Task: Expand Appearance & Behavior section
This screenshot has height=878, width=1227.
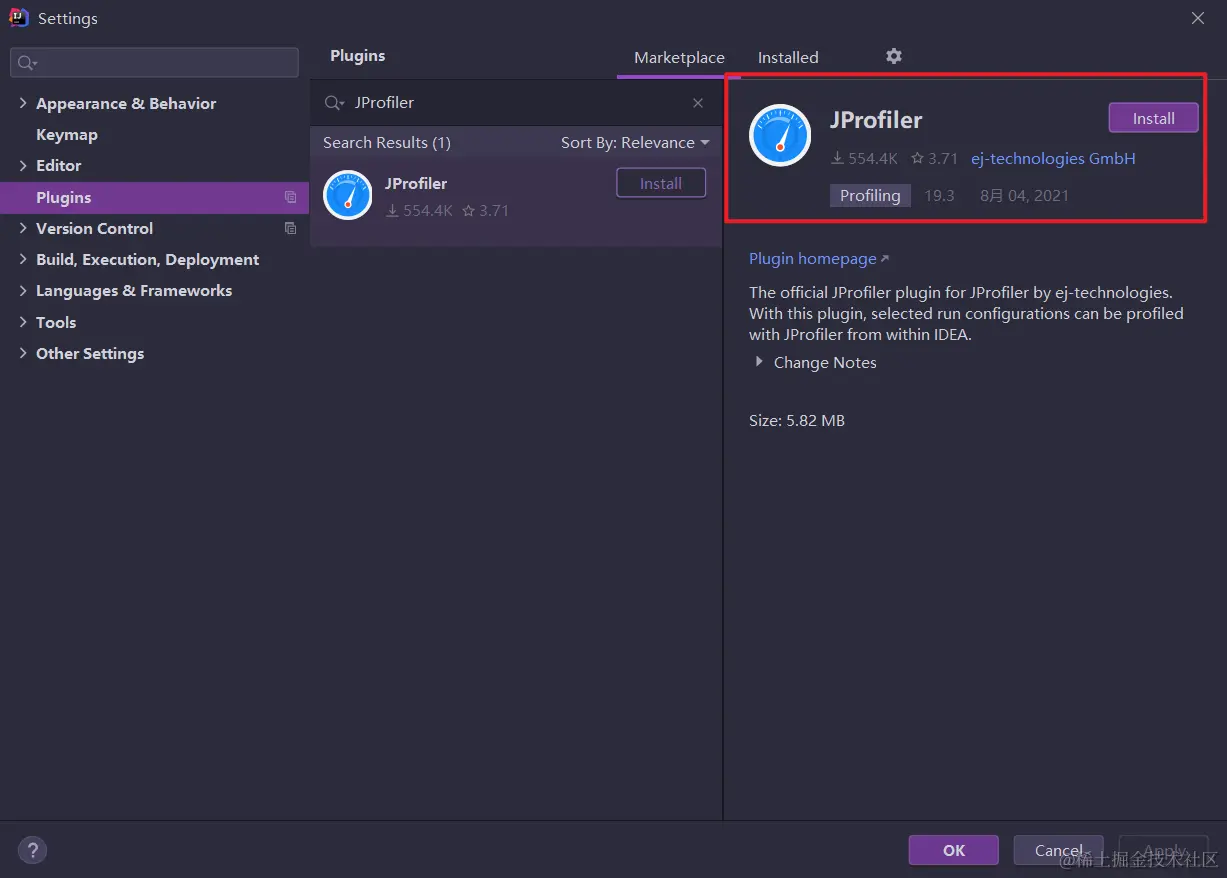Action: tap(23, 103)
